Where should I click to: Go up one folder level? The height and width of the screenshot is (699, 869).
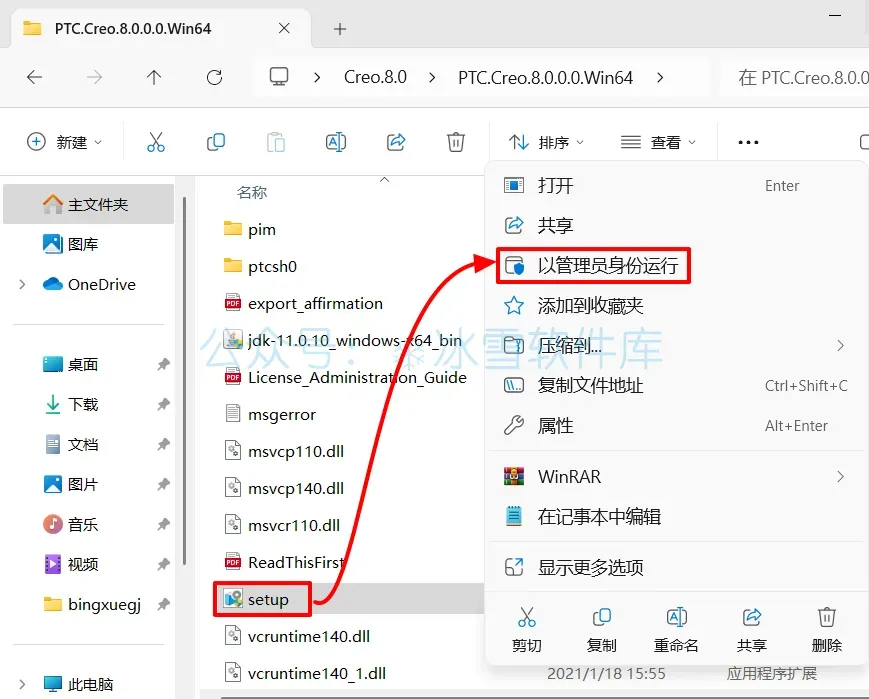tap(154, 77)
